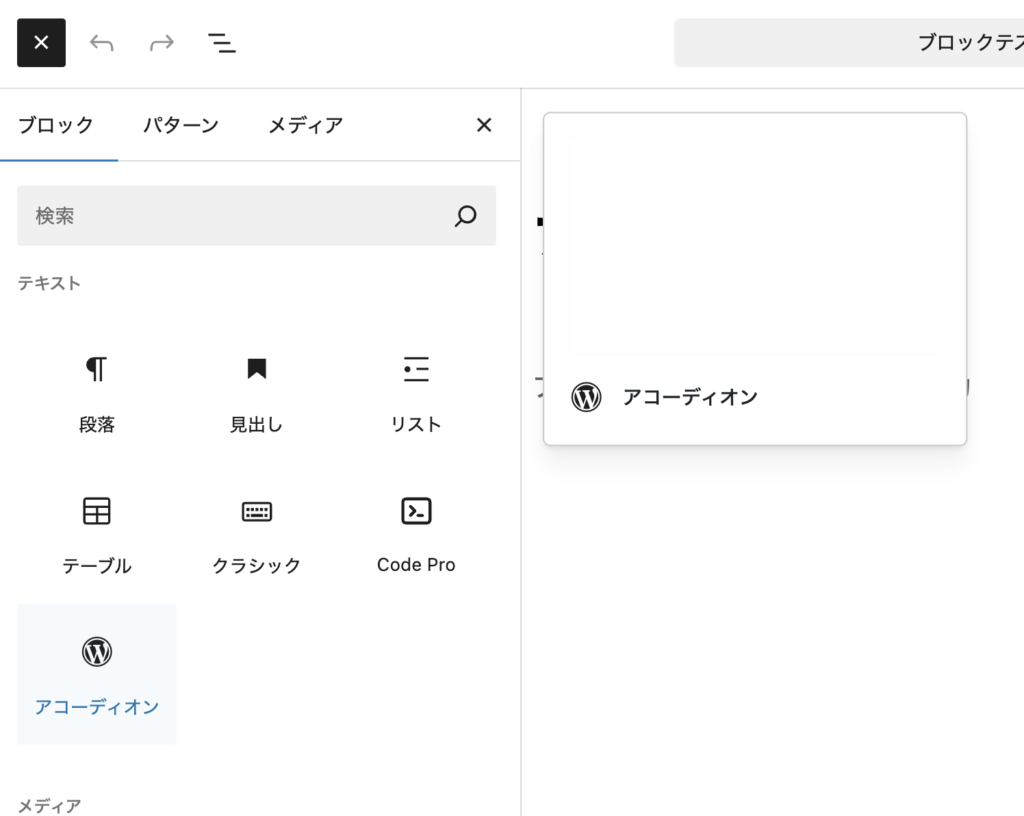This screenshot has width=1024, height=816.
Task: Insert a テーブル table block
Action: click(97, 534)
